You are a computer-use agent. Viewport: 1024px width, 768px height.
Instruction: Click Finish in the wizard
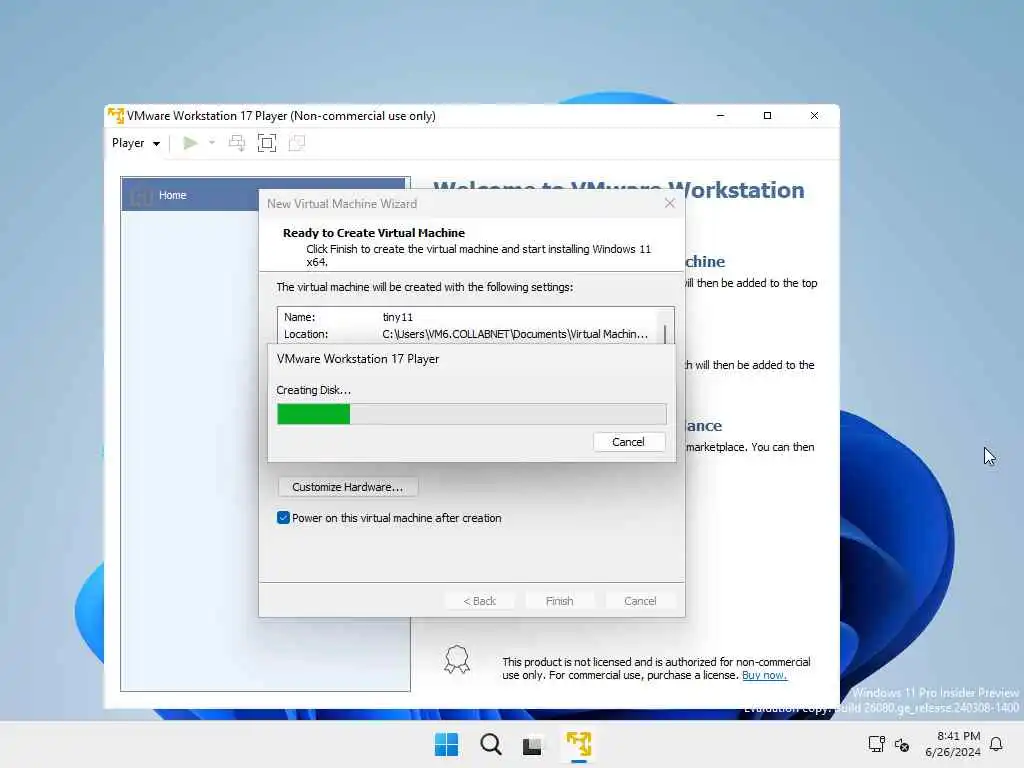tap(560, 601)
